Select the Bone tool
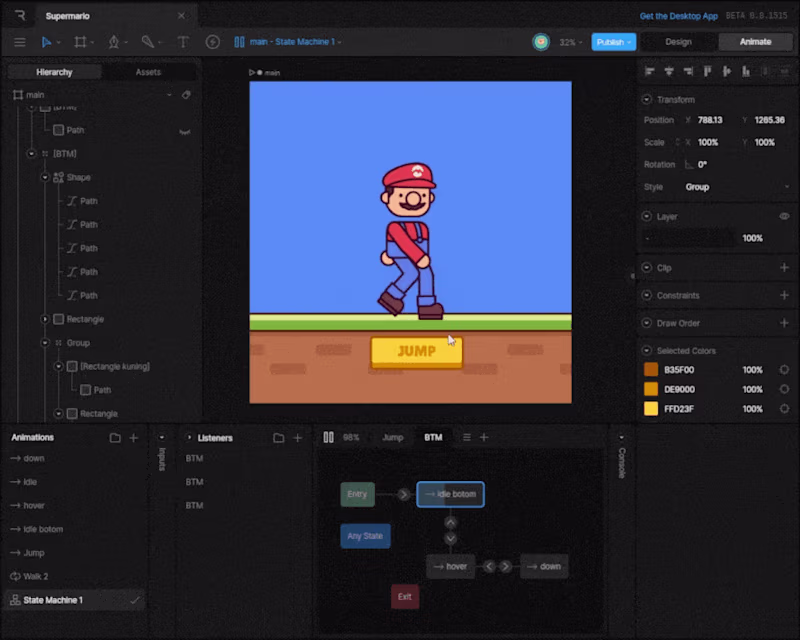Image resolution: width=800 pixels, height=640 pixels. point(147,42)
